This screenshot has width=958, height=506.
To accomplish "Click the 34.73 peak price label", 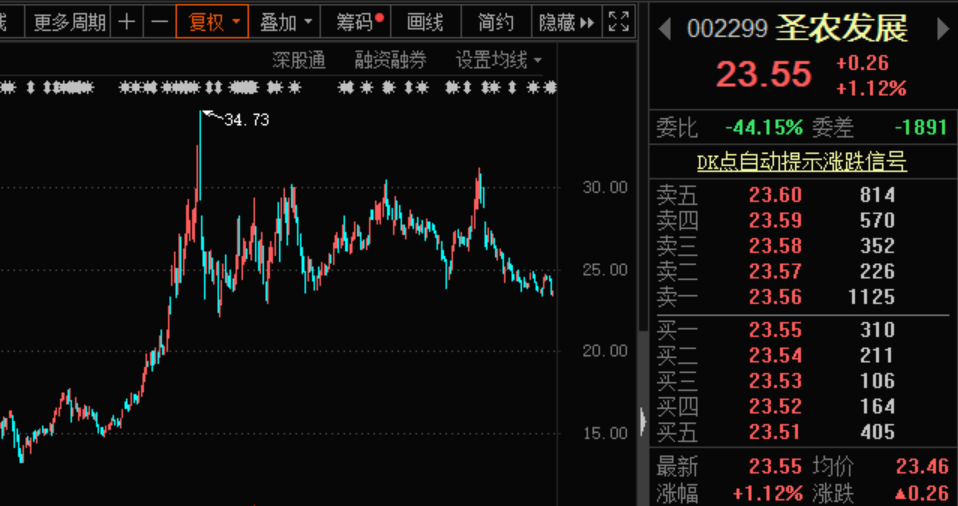I will (x=246, y=119).
